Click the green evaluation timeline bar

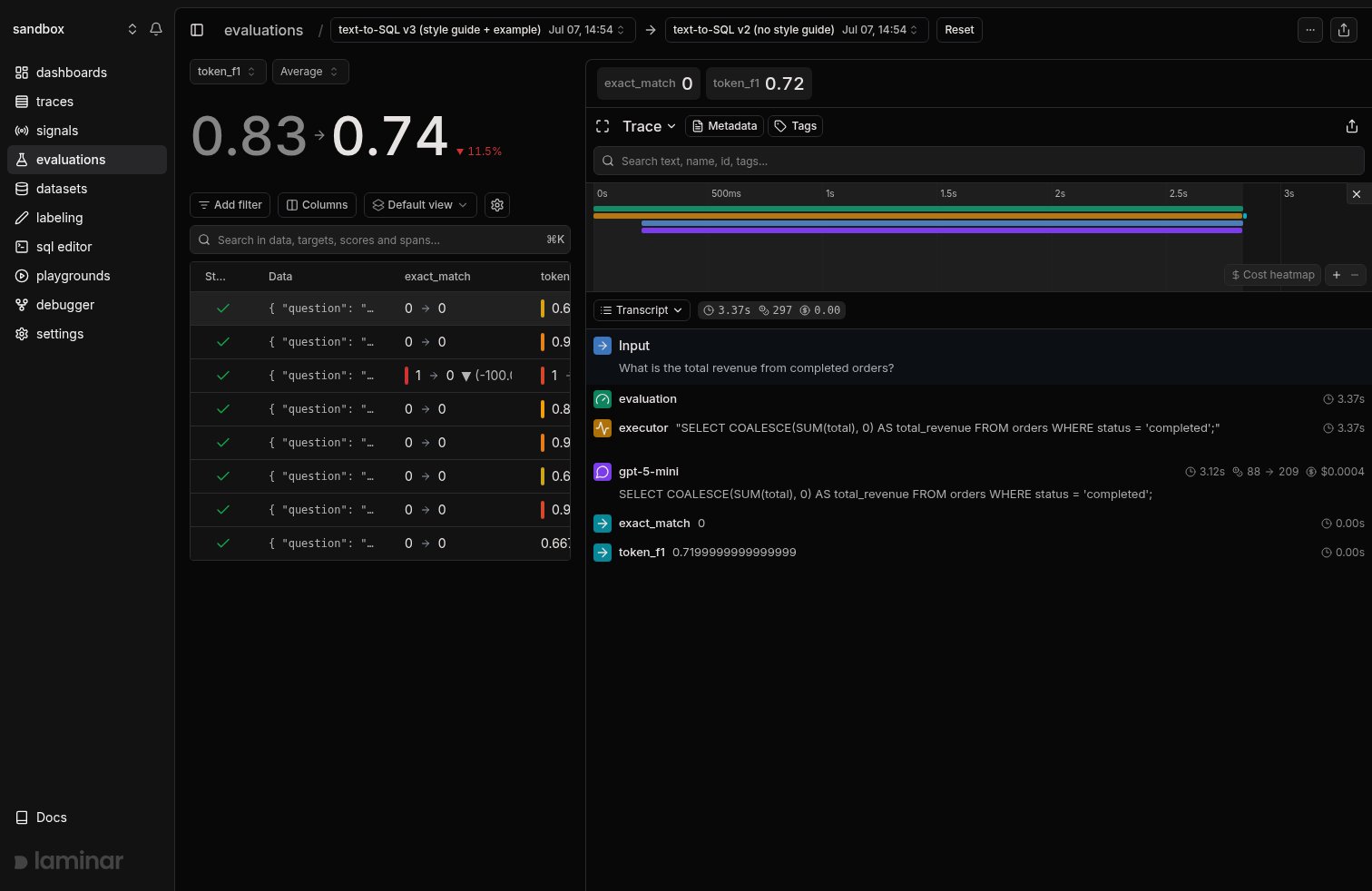[917, 209]
